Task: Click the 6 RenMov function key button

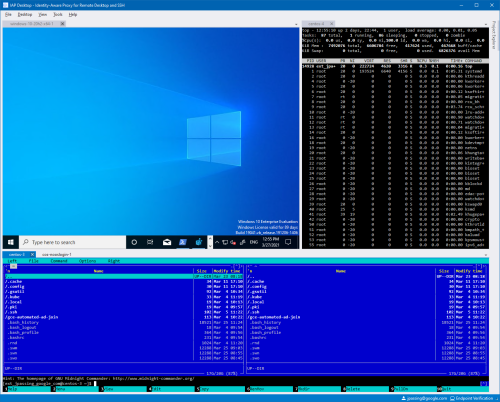Action: point(269,389)
